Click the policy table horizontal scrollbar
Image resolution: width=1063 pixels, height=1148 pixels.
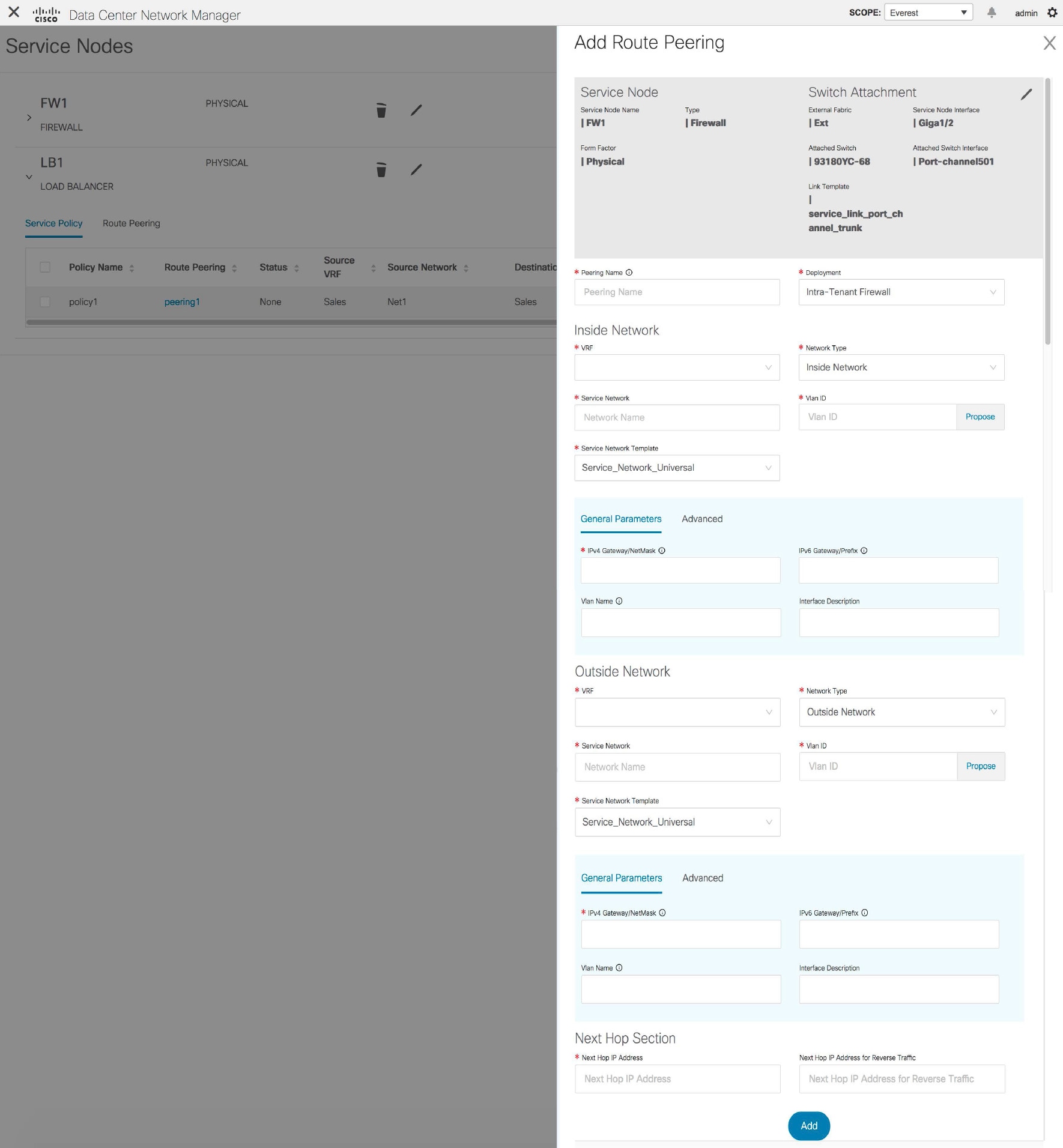point(291,322)
